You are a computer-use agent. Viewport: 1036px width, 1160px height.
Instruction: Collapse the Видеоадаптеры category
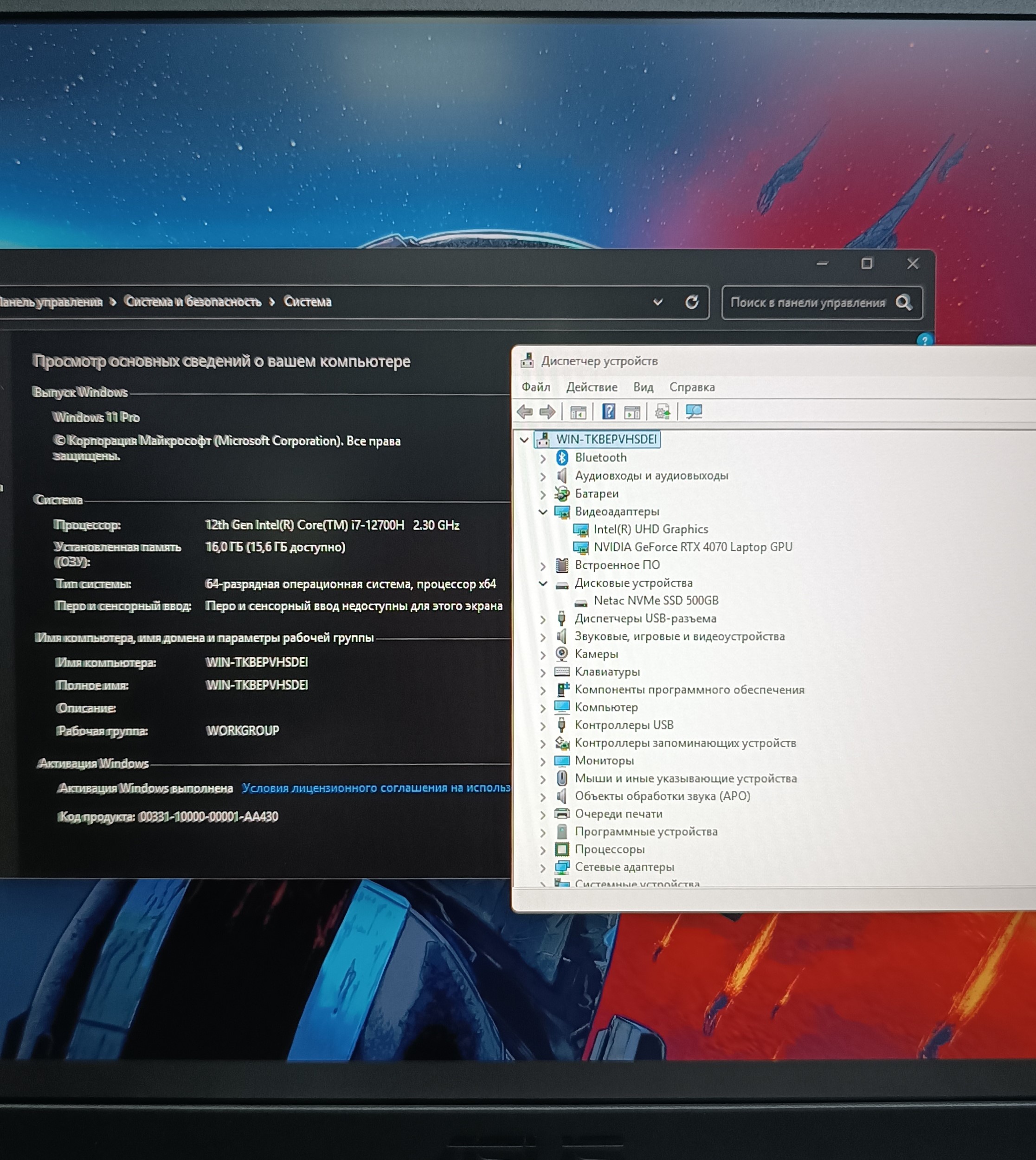click(x=542, y=512)
